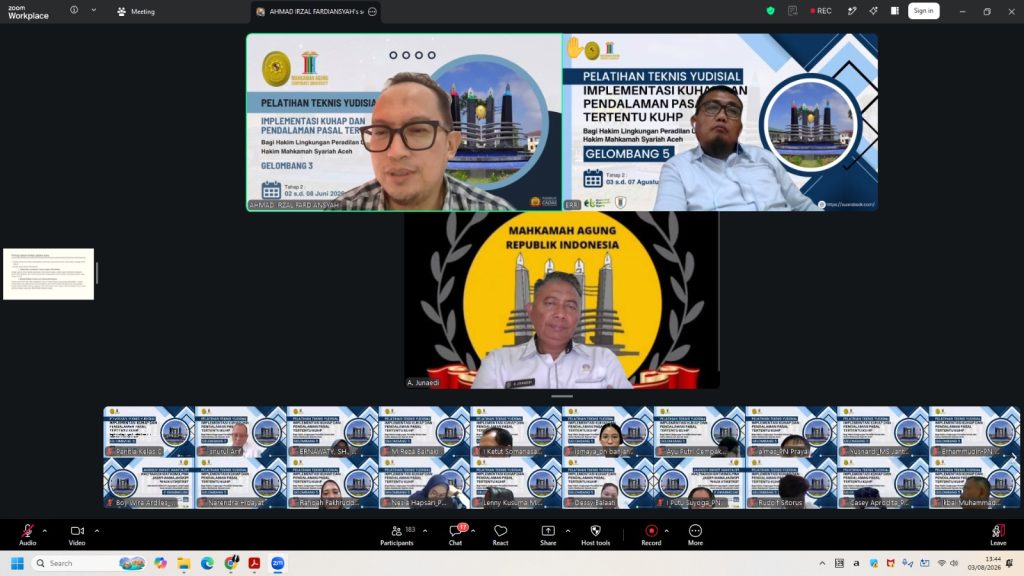
Task: Click I Putu Suyoga participant tile
Action: pyautogui.click(x=699, y=483)
